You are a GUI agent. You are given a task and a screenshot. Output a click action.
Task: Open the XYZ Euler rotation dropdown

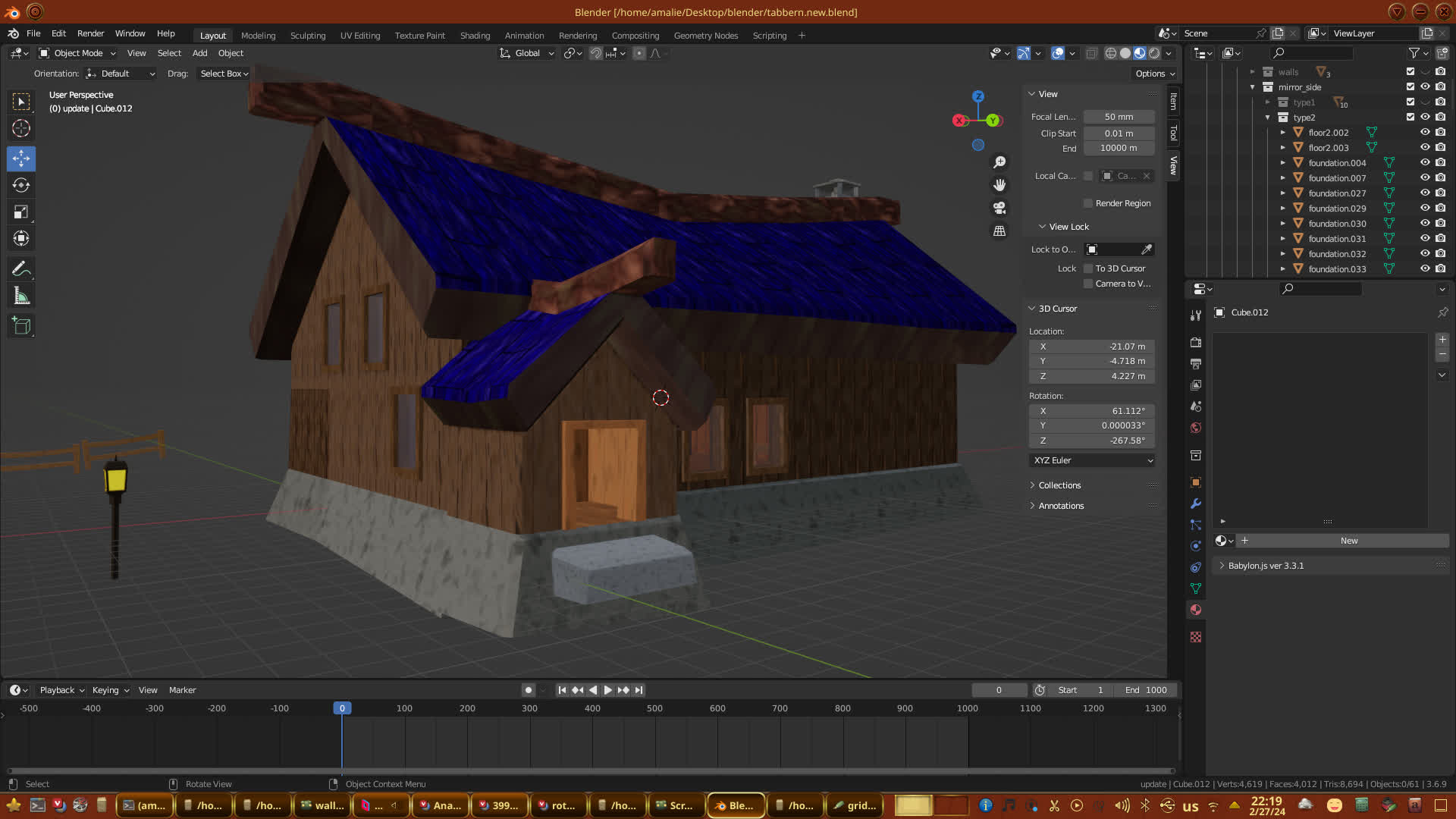[x=1092, y=460]
